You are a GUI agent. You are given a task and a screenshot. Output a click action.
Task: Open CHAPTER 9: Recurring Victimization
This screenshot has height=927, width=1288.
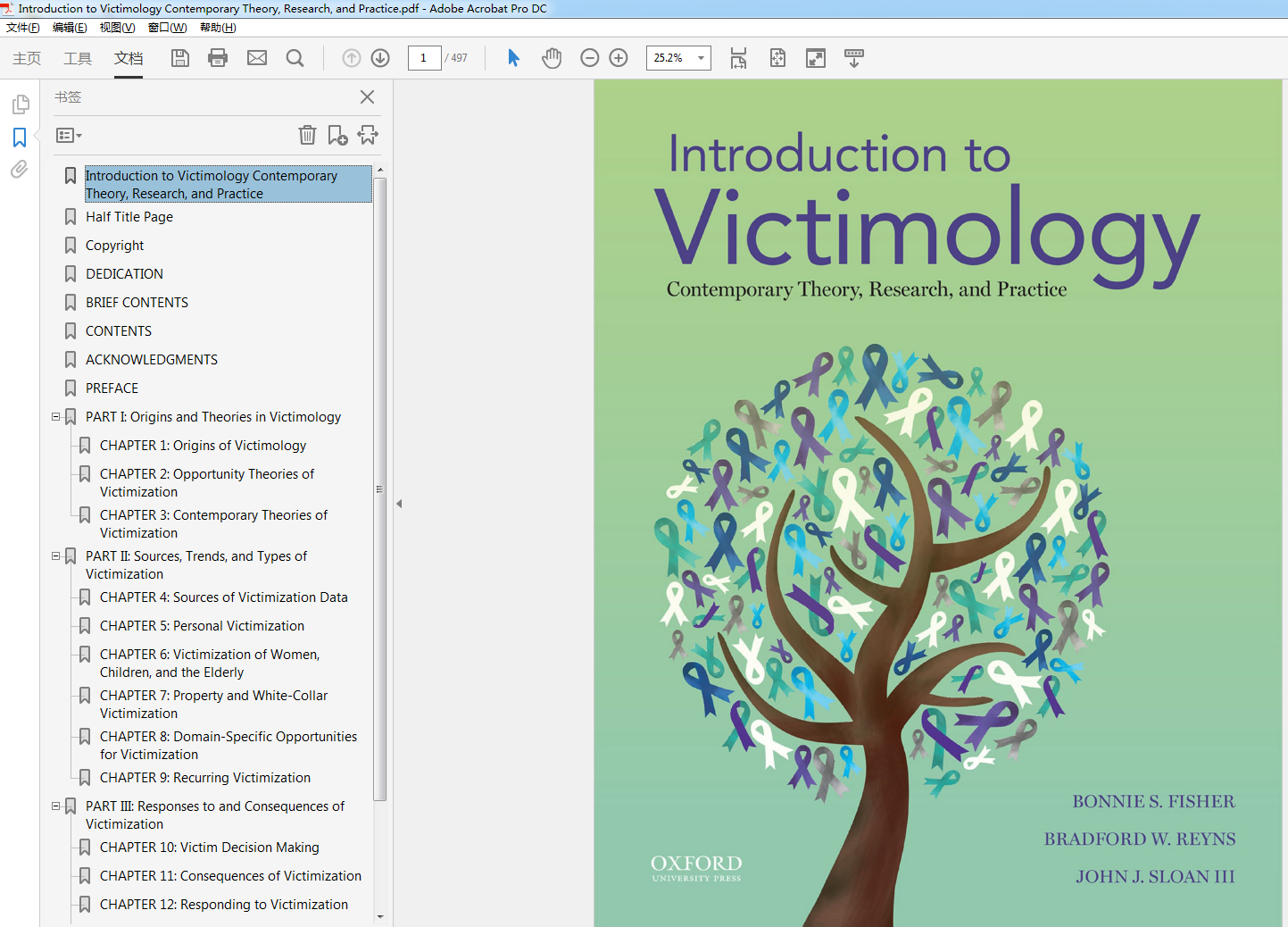pyautogui.click(x=205, y=778)
